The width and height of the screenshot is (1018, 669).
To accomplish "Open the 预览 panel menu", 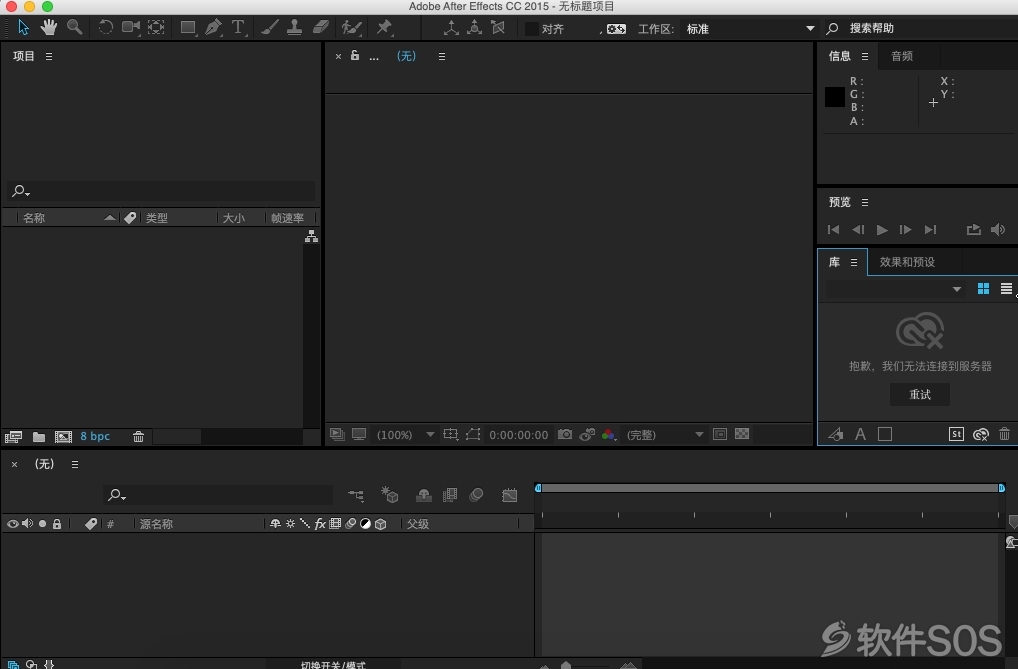I will tap(865, 203).
